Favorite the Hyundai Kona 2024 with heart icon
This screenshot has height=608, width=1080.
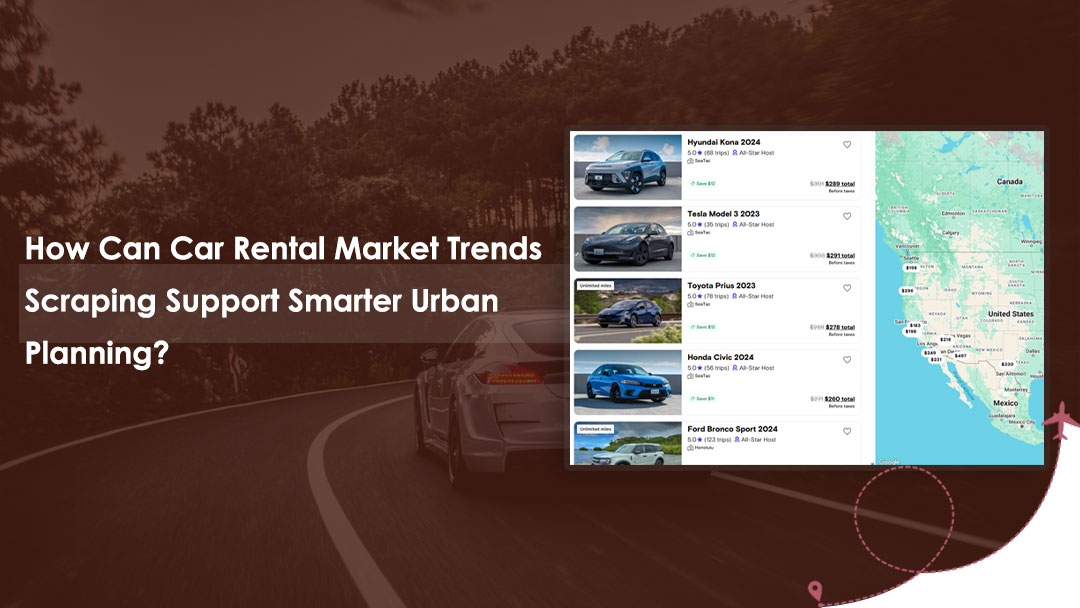pos(847,144)
